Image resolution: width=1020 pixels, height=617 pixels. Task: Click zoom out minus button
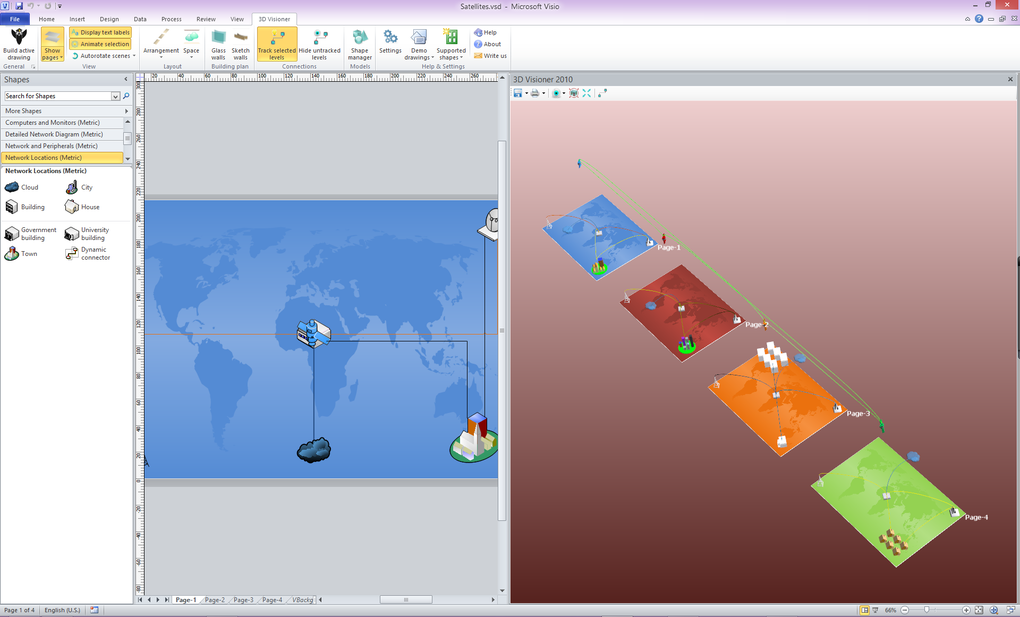(x=904, y=610)
